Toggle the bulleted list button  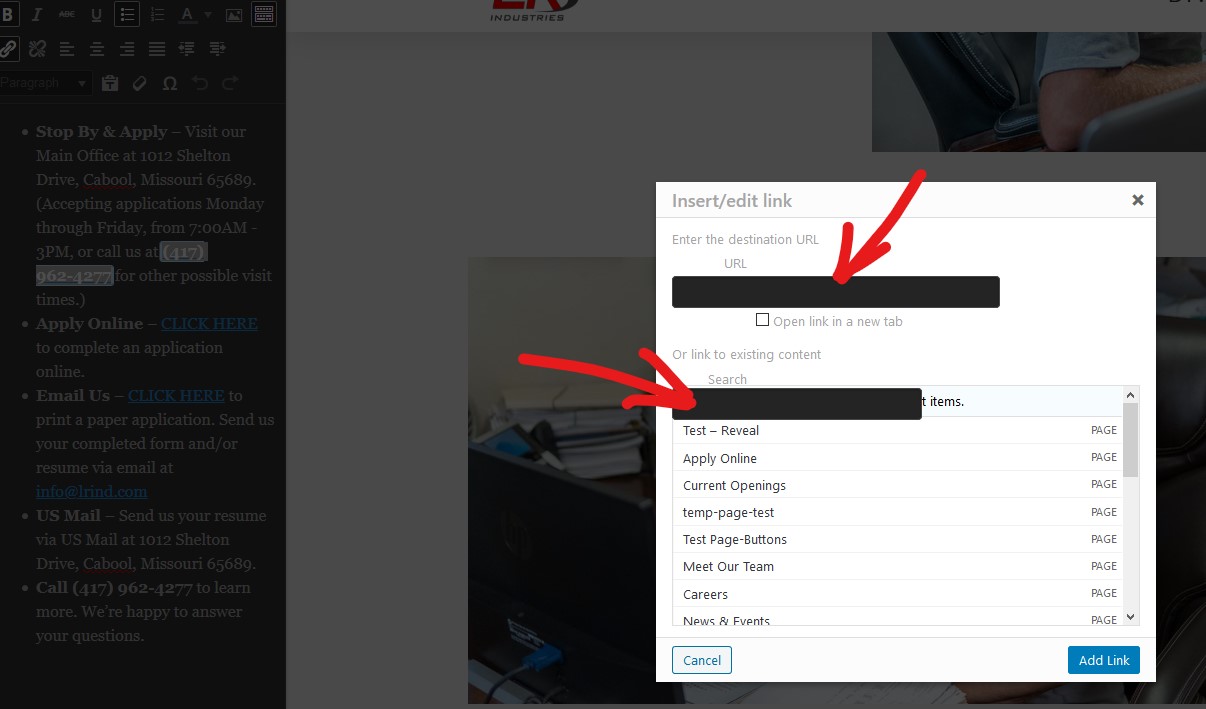pos(126,15)
